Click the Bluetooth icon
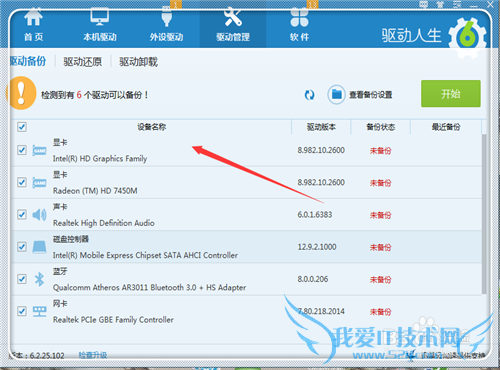 (39, 279)
